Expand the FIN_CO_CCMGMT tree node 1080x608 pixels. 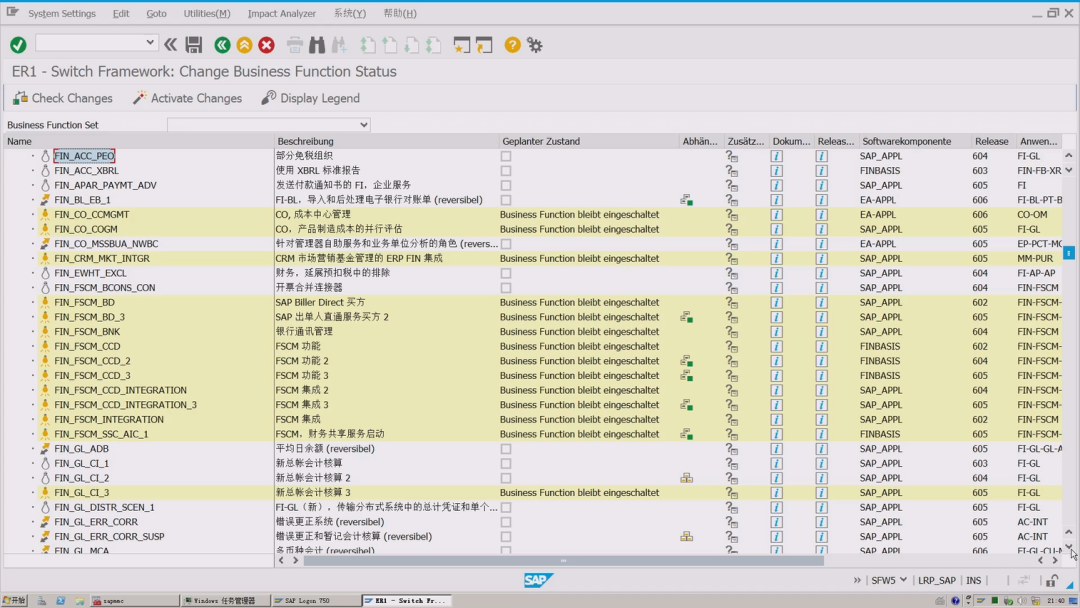32,215
